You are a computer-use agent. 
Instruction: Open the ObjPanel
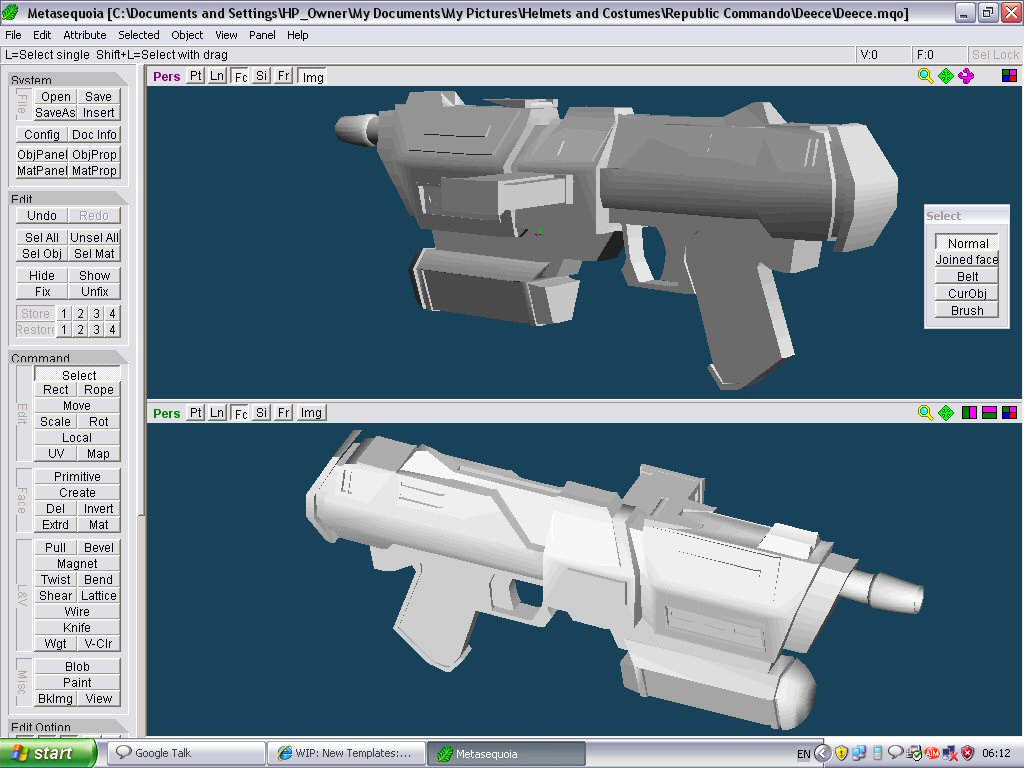(42, 154)
